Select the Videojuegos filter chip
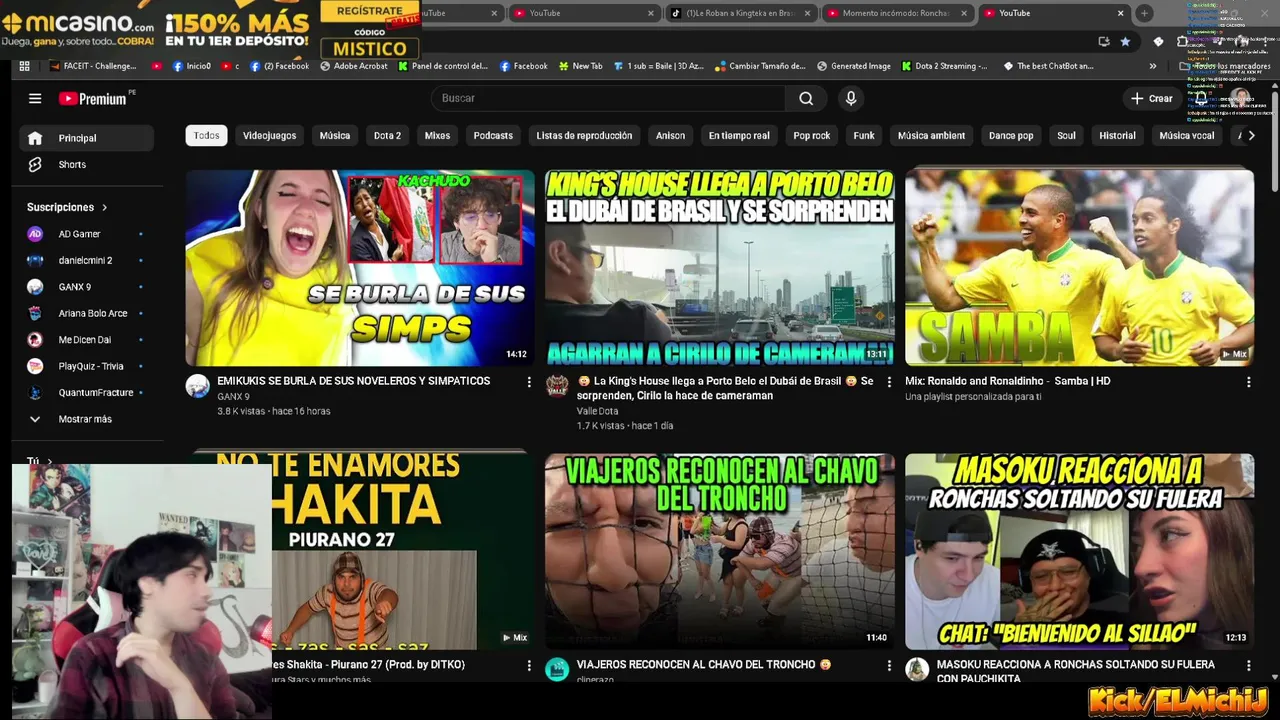 (x=269, y=135)
